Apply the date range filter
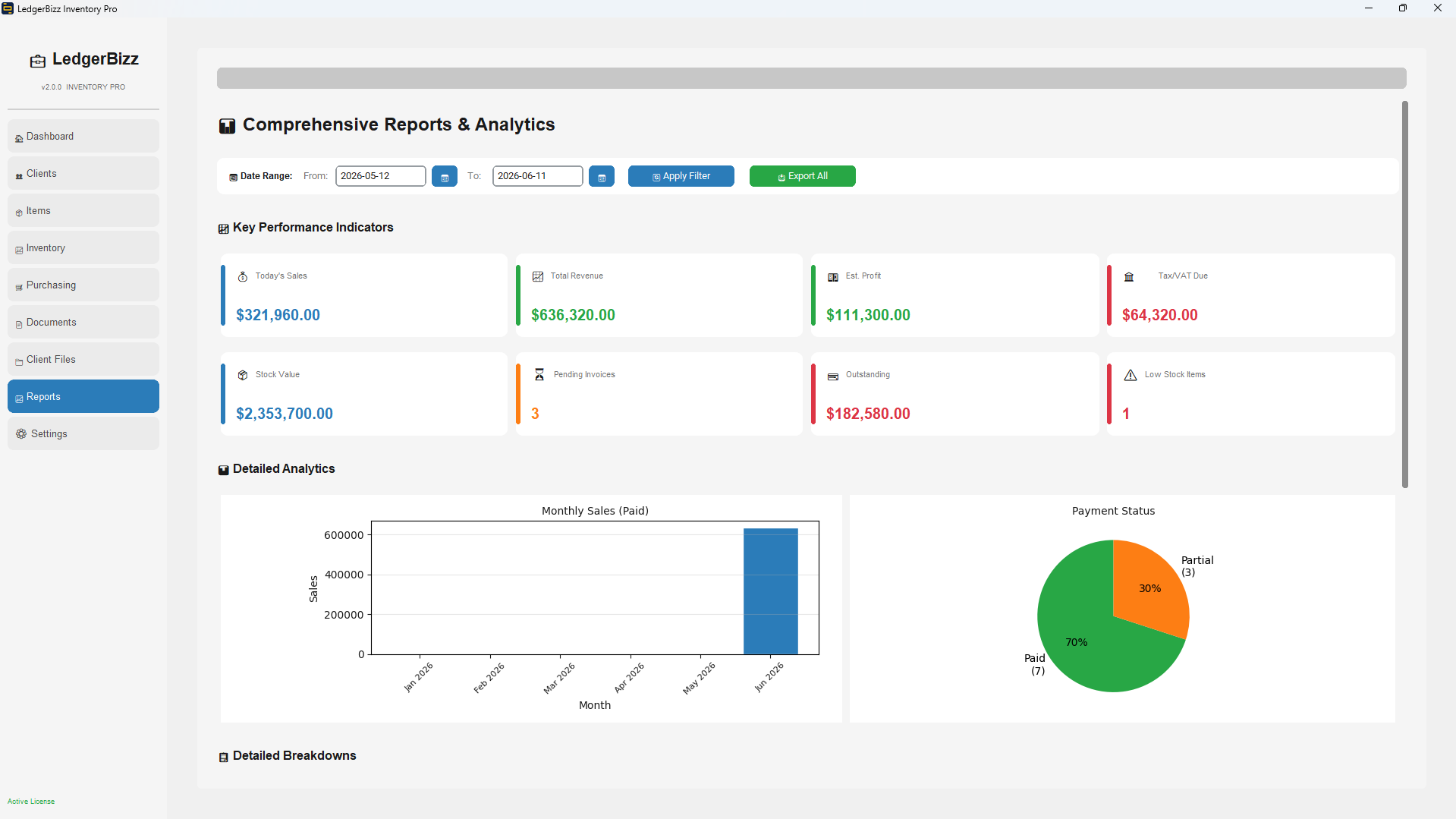The height and width of the screenshot is (819, 1456). pyautogui.click(x=681, y=176)
